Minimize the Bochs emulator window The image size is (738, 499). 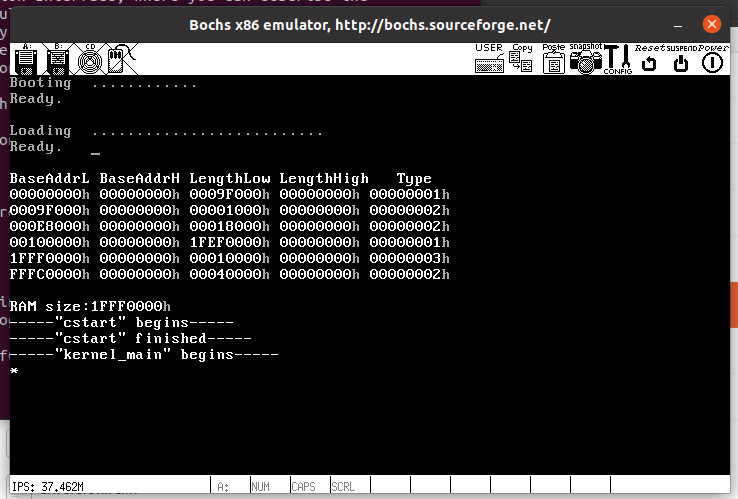click(678, 24)
